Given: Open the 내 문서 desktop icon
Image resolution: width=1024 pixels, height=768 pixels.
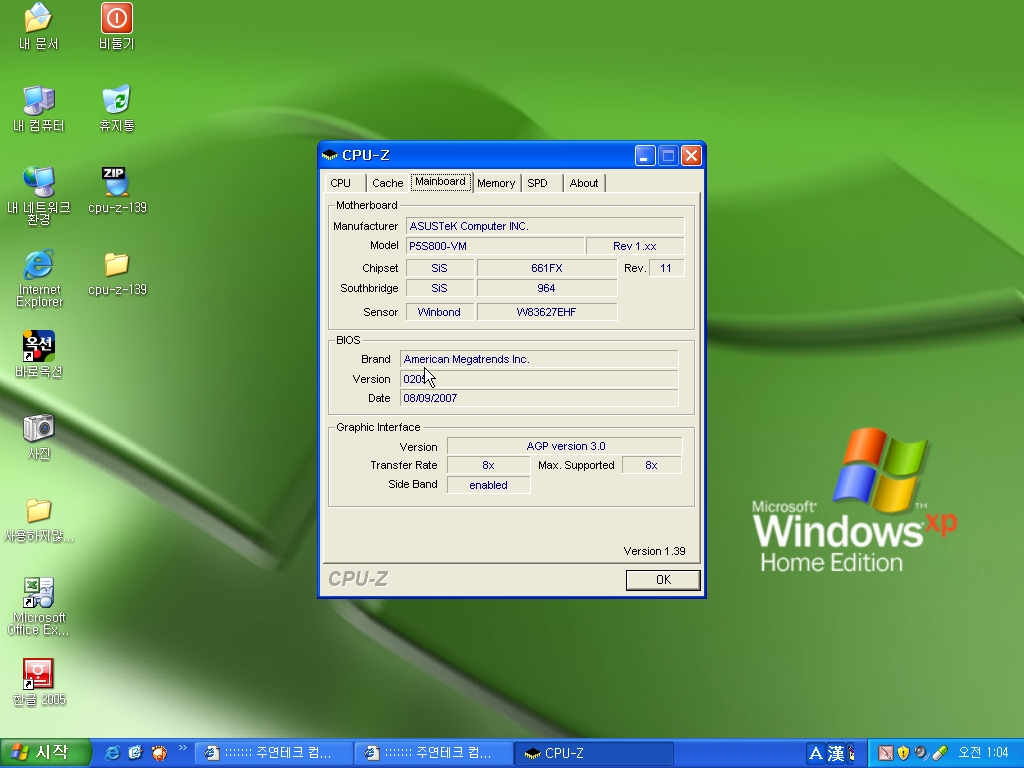Looking at the screenshot, I should click(x=39, y=26).
